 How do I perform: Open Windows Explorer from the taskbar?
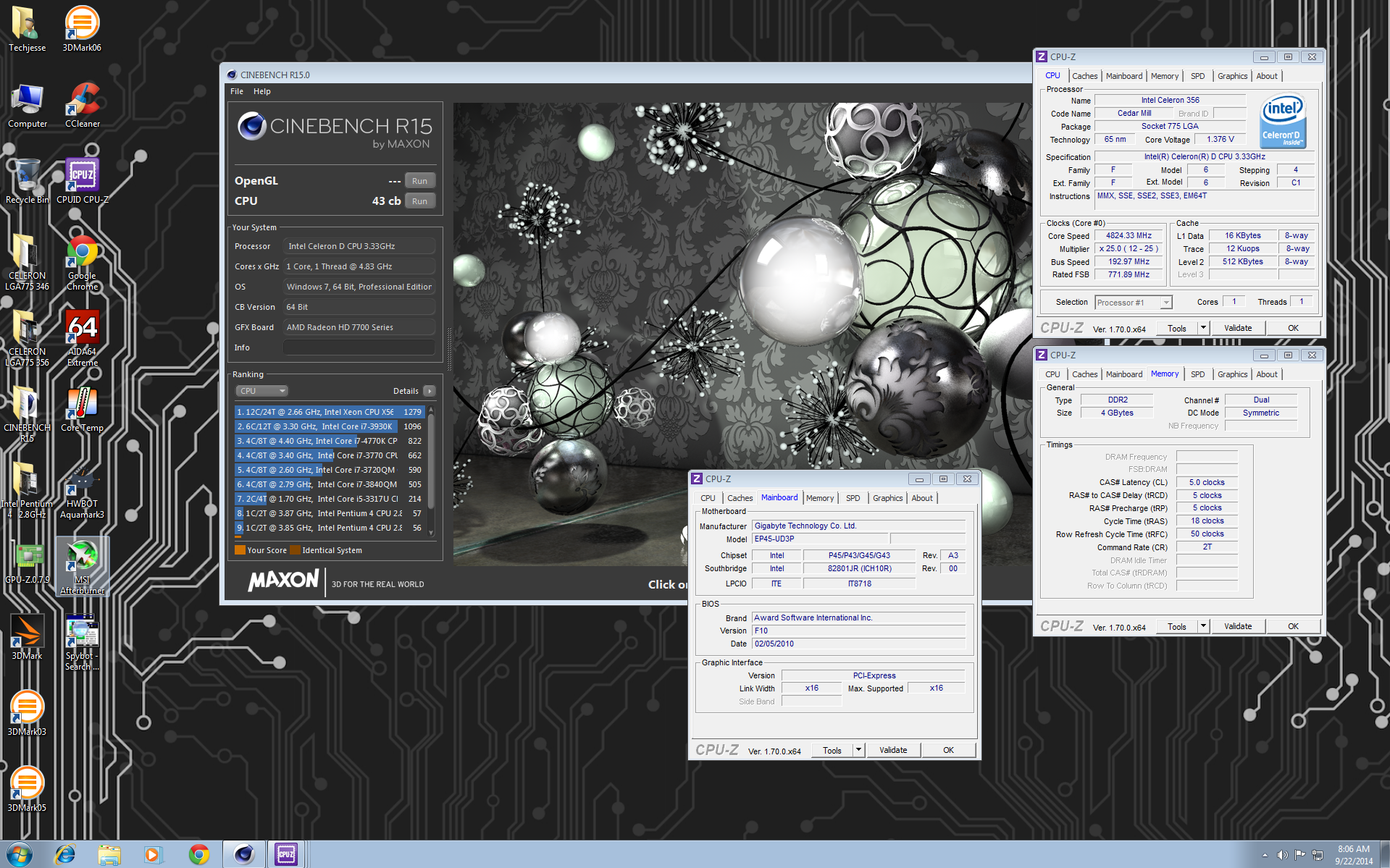tap(109, 854)
